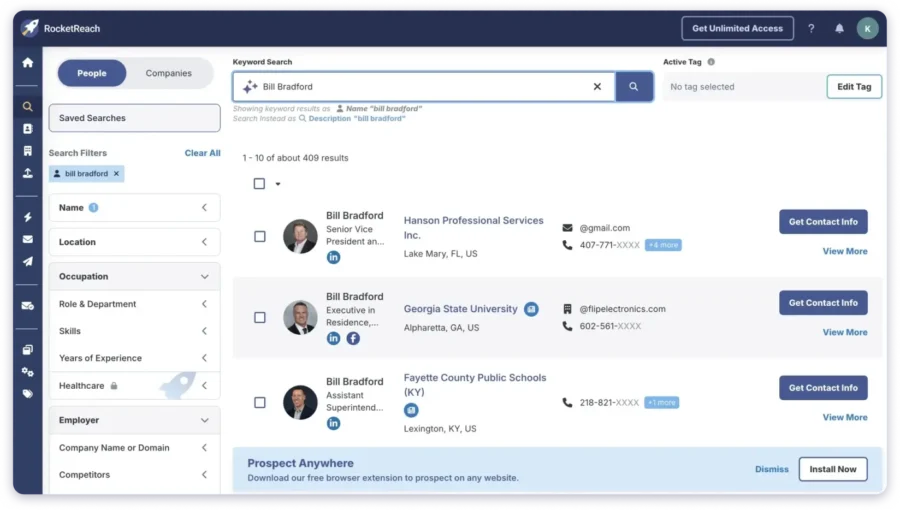Expand the Skills filter
Viewport: 900px width, 510px height.
click(134, 331)
